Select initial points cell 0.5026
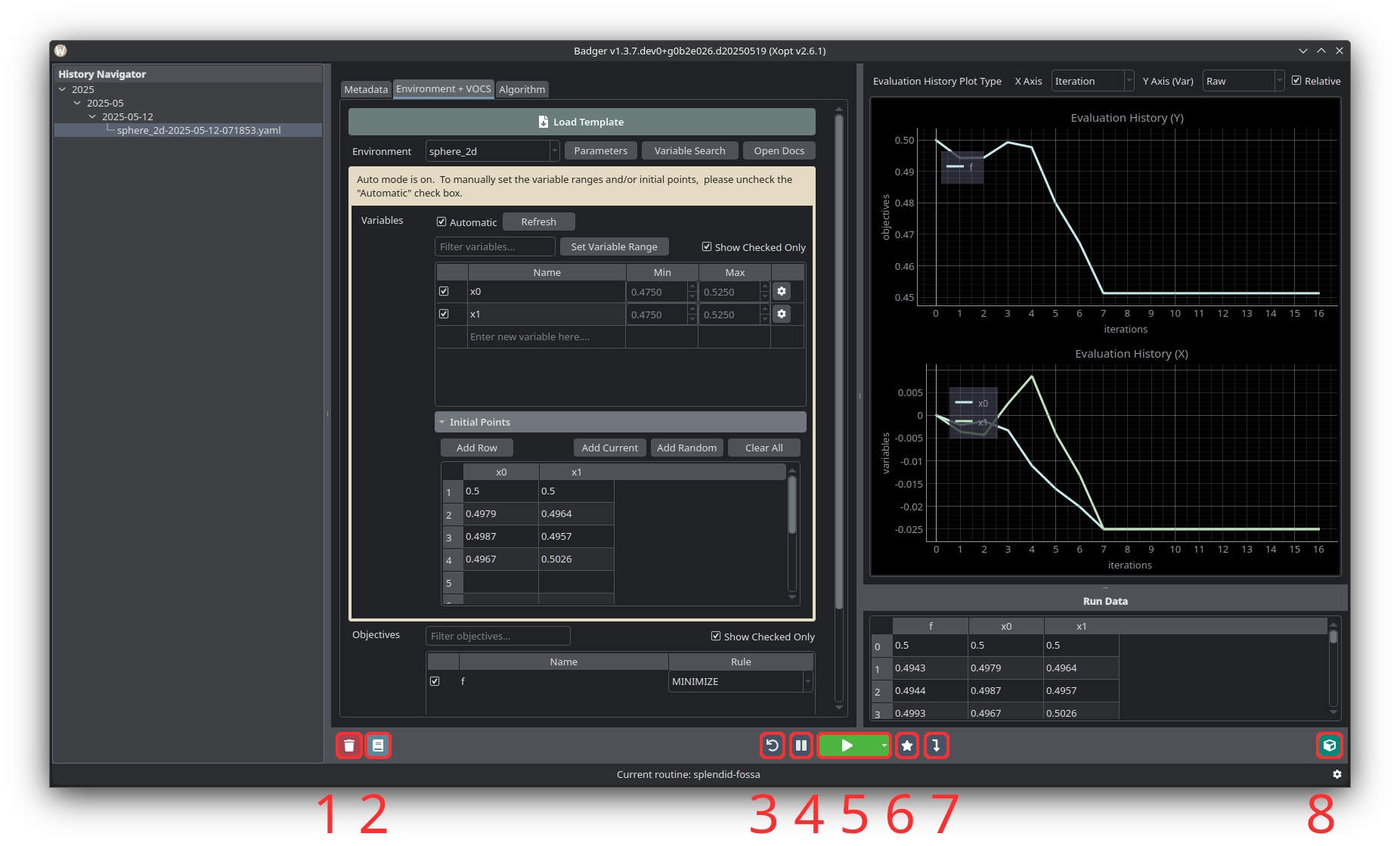The image size is (1400, 846). point(576,559)
